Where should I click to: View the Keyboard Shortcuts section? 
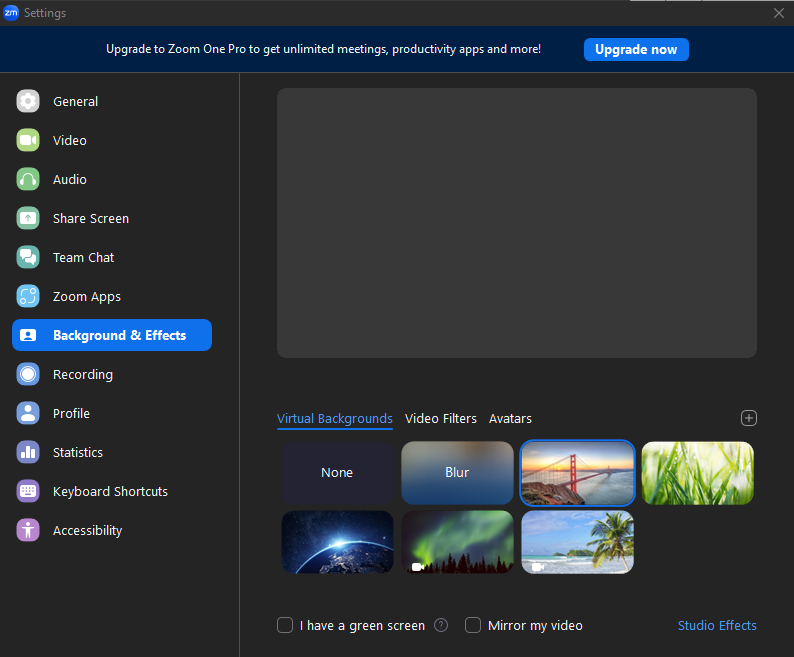coord(112,491)
